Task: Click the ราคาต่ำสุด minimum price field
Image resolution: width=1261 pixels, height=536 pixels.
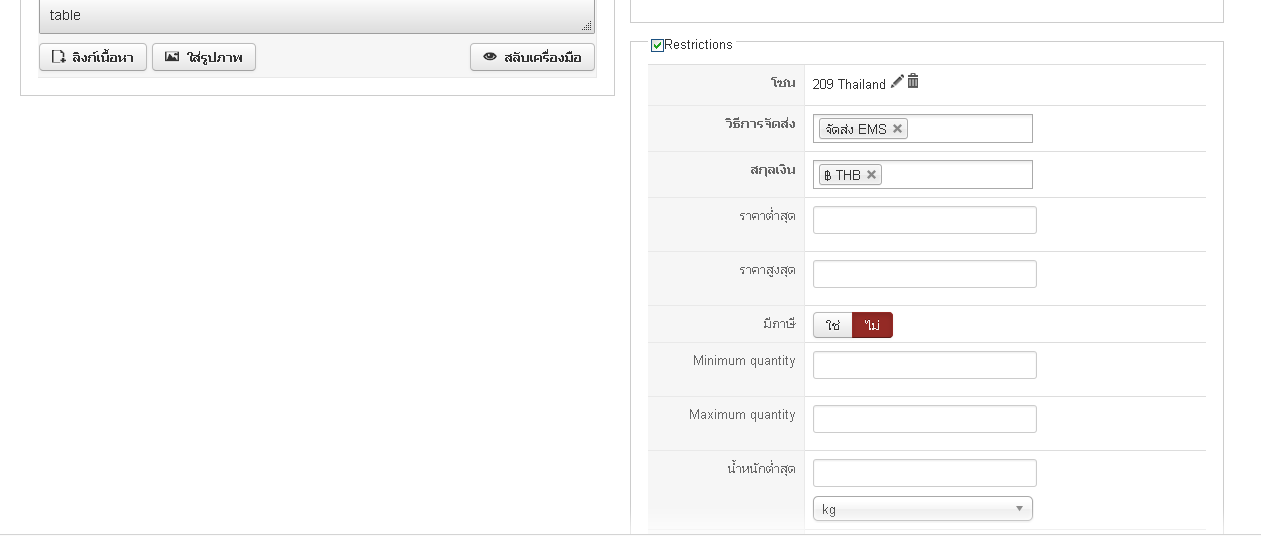Action: (925, 220)
